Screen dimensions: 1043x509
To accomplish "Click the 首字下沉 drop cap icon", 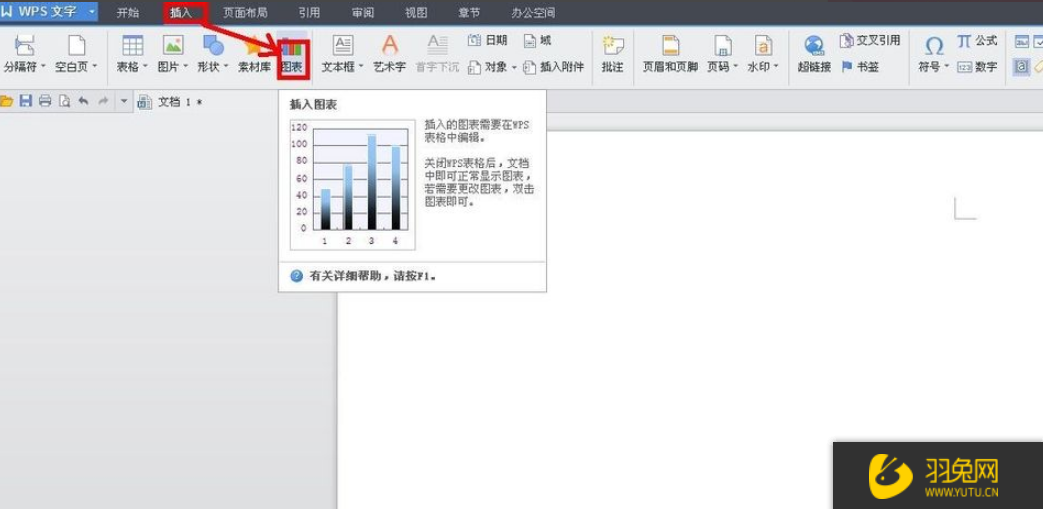I will (437, 55).
